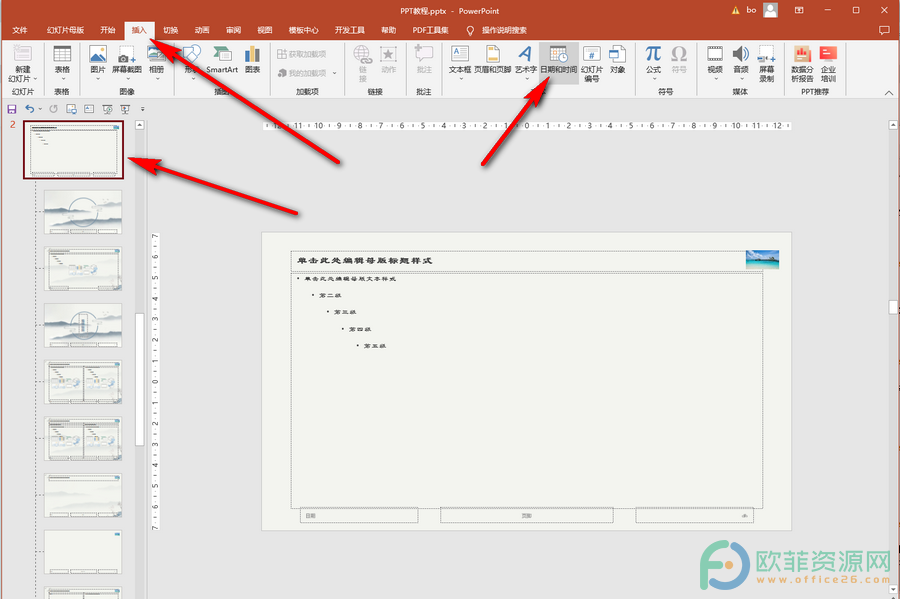Viewport: 900px width, 599px height.
Task: Open 页眉和页脚 (Header and Footer)
Action: [x=492, y=54]
